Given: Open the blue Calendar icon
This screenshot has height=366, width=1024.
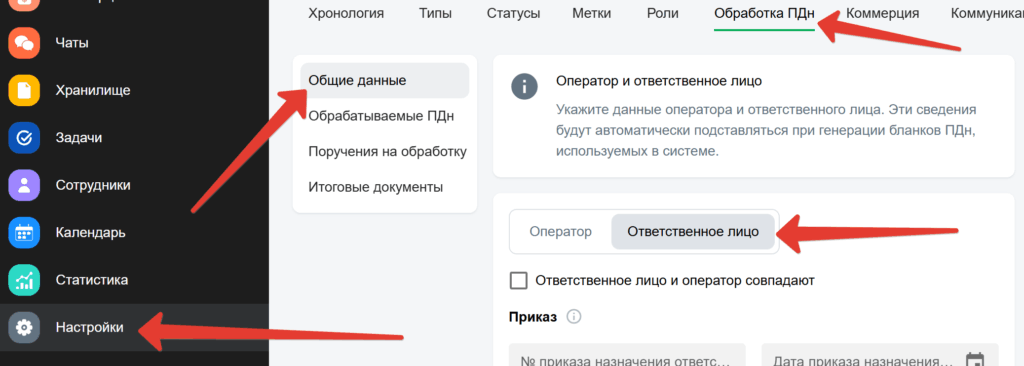Looking at the screenshot, I should (24, 233).
